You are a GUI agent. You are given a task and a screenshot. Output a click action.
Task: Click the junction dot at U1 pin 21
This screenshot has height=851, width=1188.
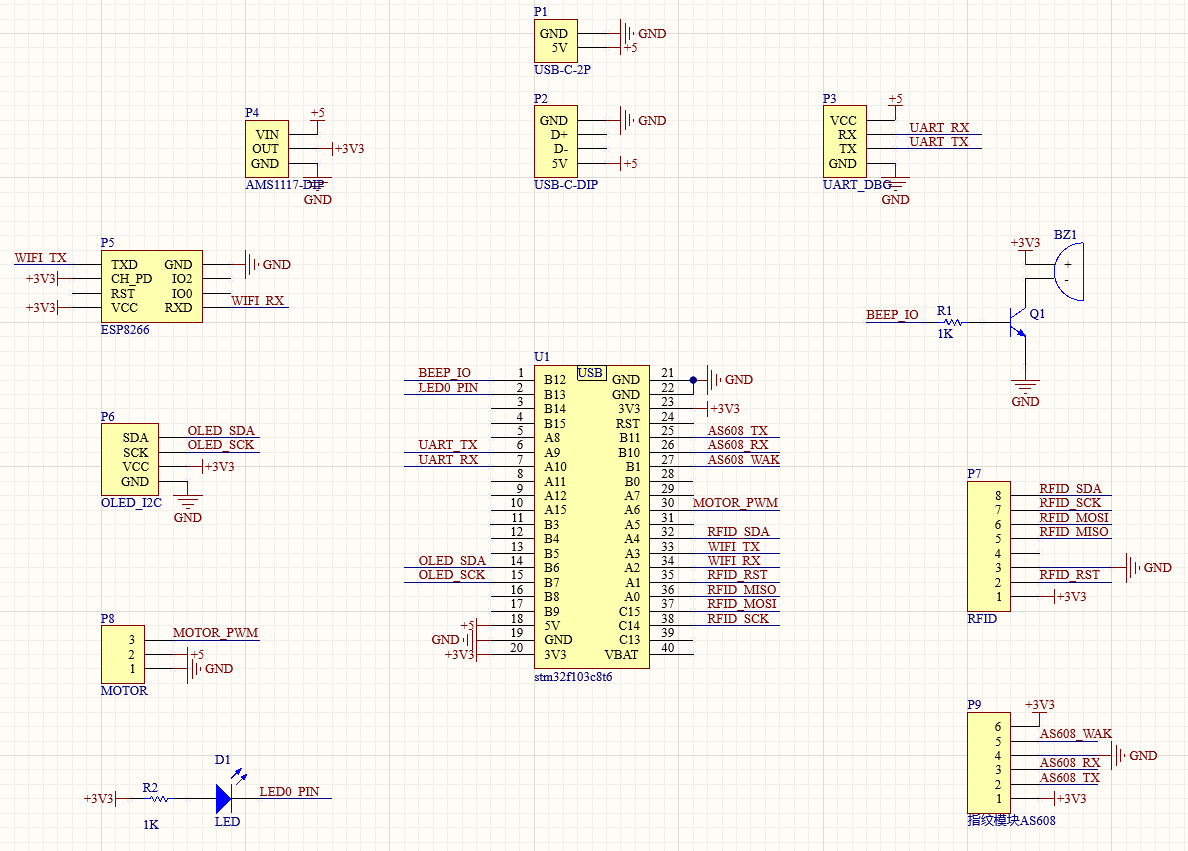click(x=693, y=380)
